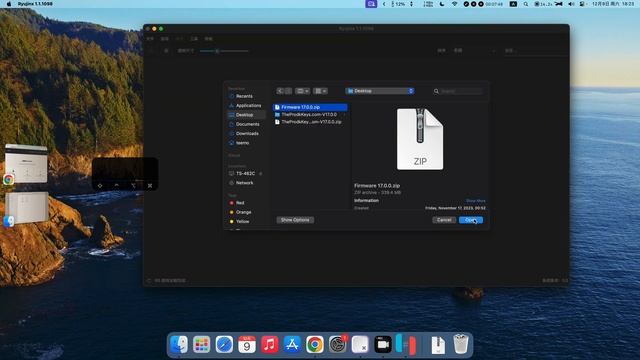Viewport: 640px width, 360px height.
Task: Click the Show Options button
Action: (x=295, y=220)
